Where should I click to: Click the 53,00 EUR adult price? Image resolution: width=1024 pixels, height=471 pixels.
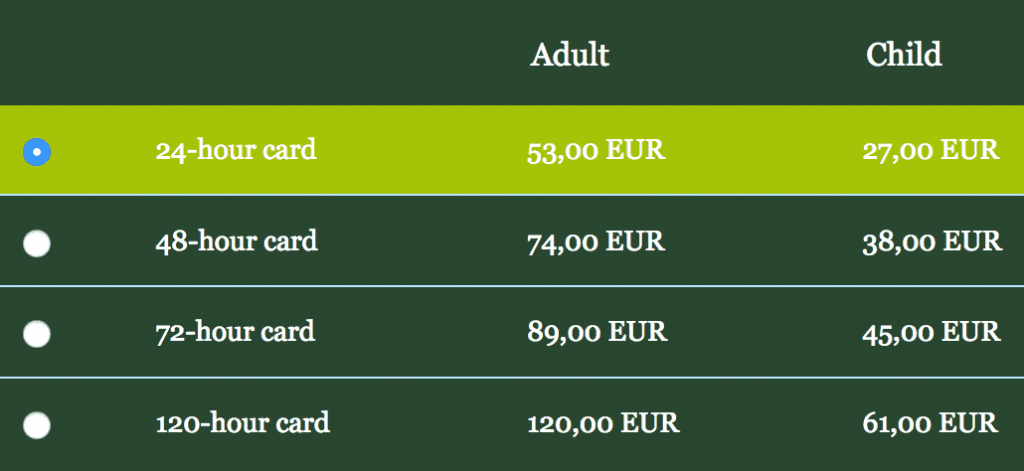[x=596, y=151]
